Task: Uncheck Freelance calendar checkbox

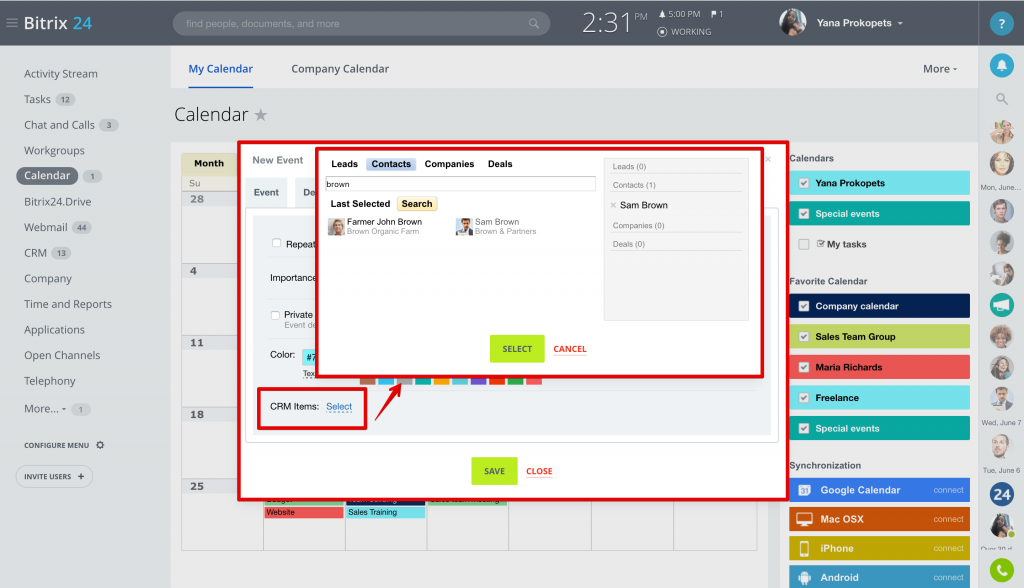Action: tap(804, 398)
